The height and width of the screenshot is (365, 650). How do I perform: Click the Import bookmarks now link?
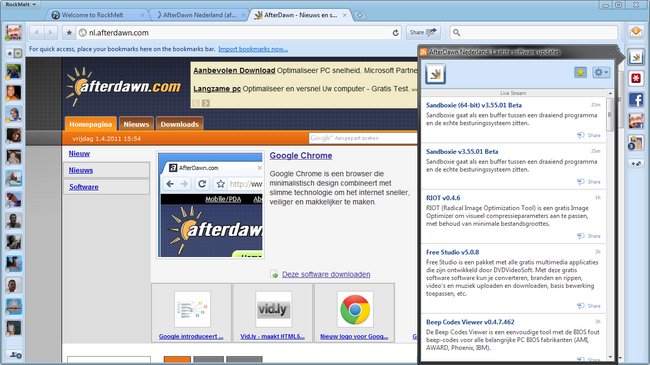coord(253,49)
